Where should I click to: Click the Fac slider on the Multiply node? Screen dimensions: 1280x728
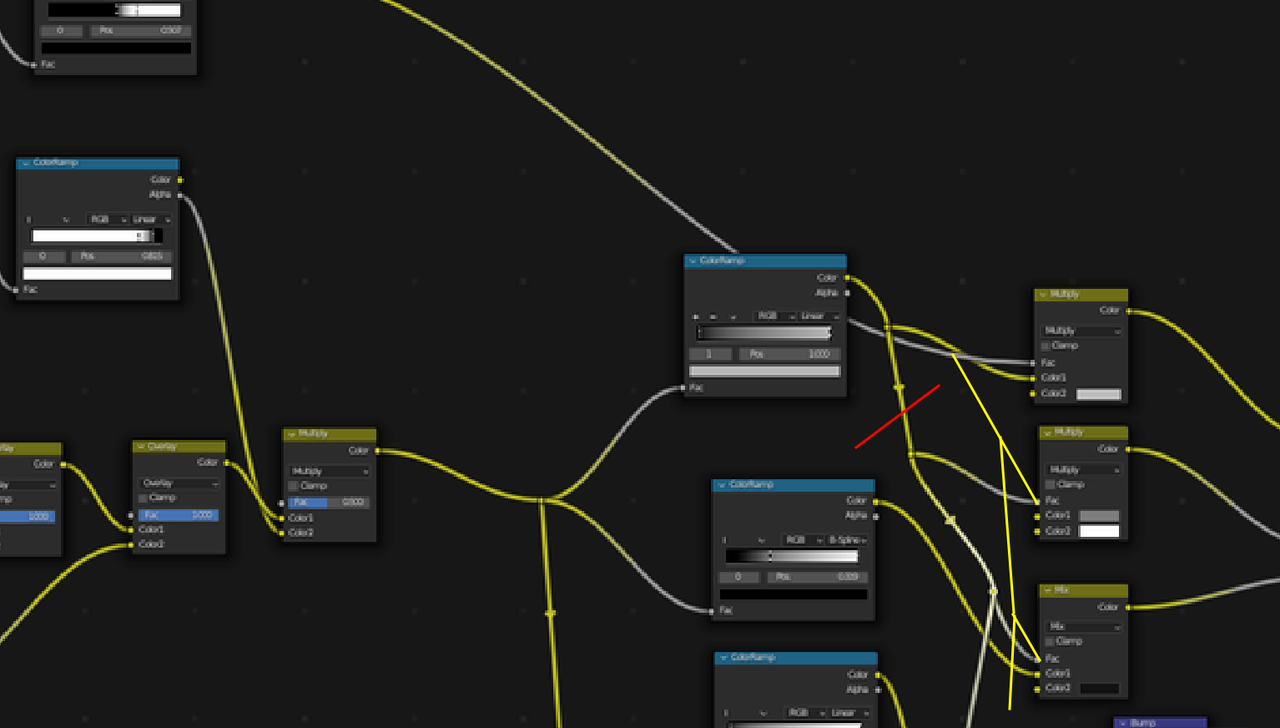click(x=330, y=502)
